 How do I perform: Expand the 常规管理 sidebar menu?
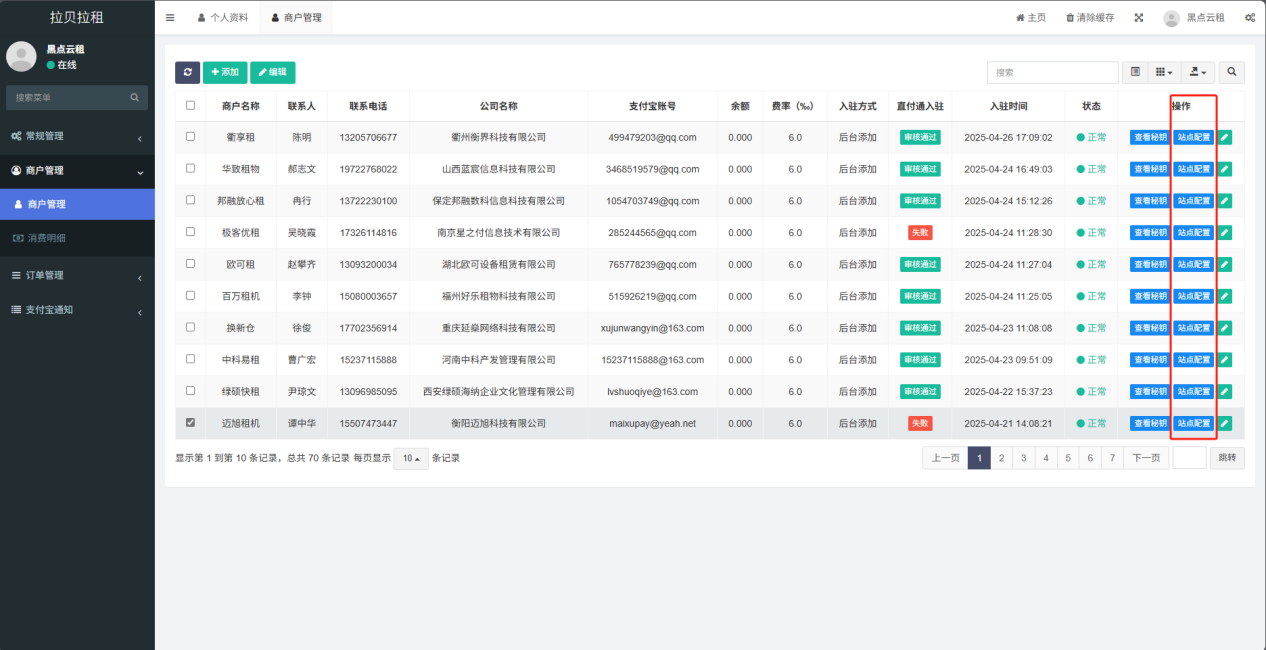(x=77, y=136)
